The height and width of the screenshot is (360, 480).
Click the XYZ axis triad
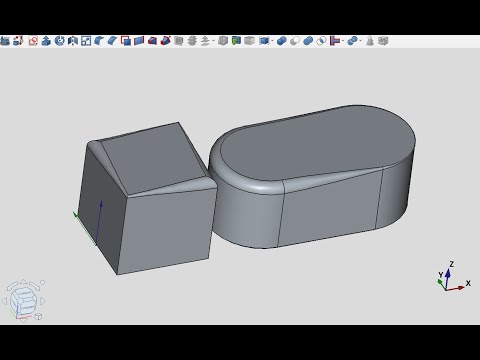tap(453, 277)
